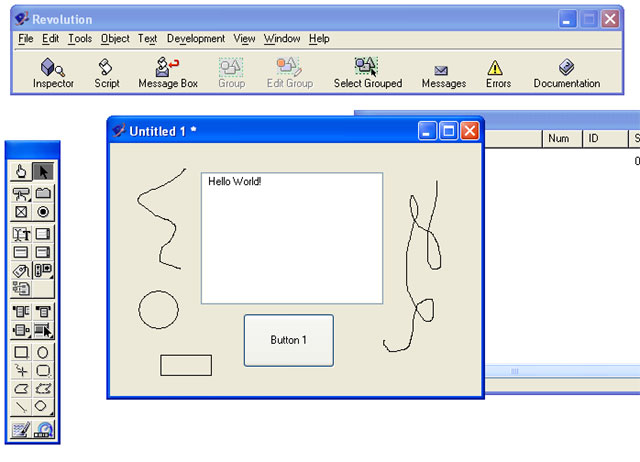The height and width of the screenshot is (462, 640).
Task: Choose the pulldown menu tool in palette
Action: (x=21, y=312)
